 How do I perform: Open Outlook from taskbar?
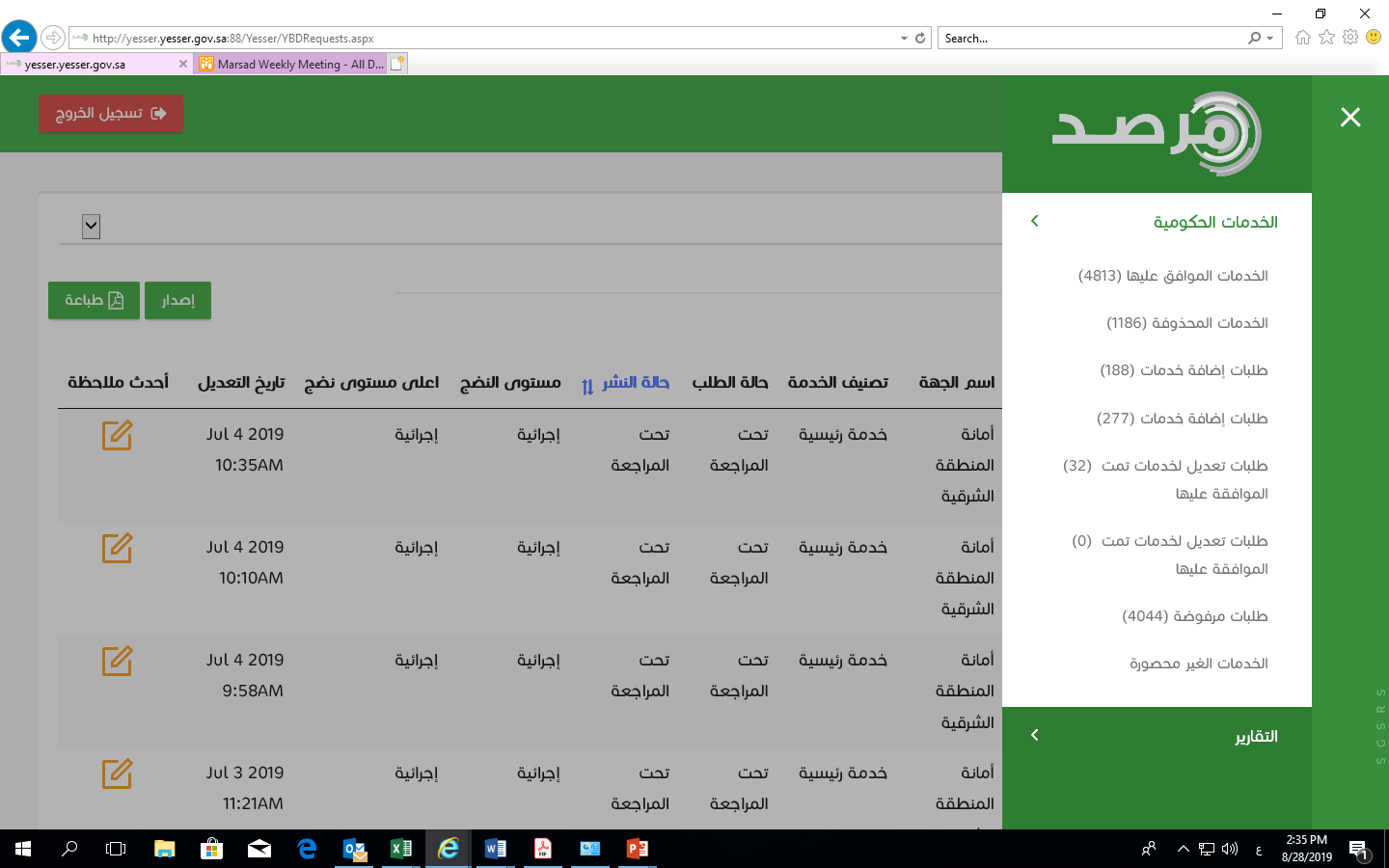pos(354,849)
